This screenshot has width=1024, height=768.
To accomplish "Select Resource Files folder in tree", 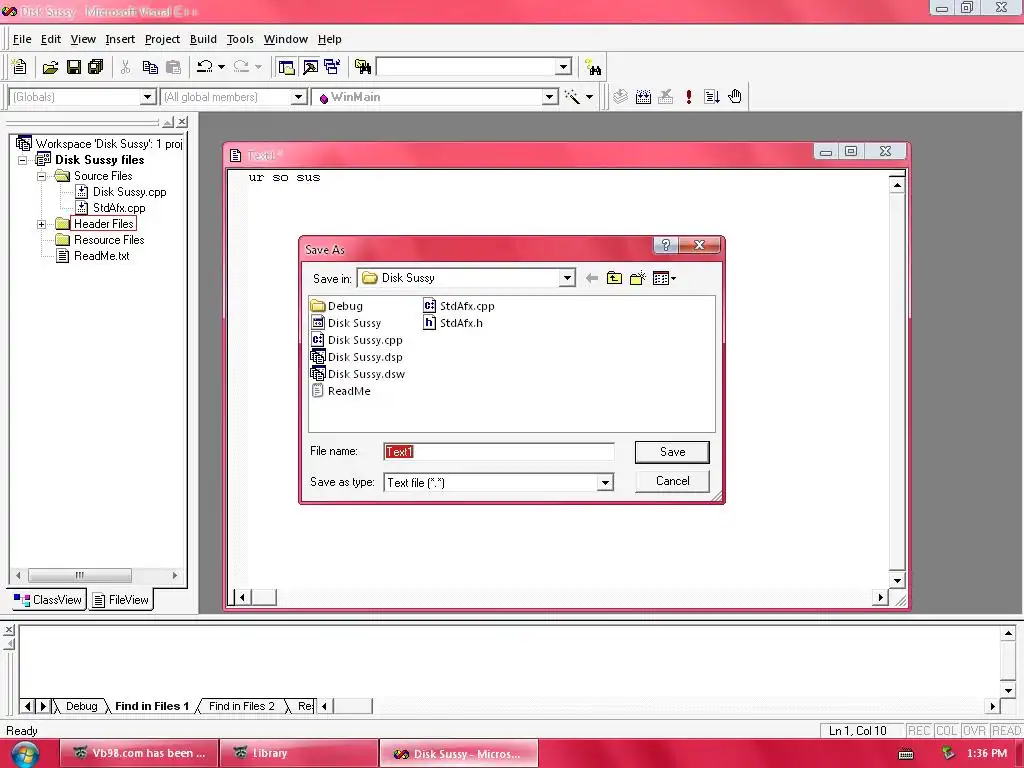I will (x=100, y=240).
